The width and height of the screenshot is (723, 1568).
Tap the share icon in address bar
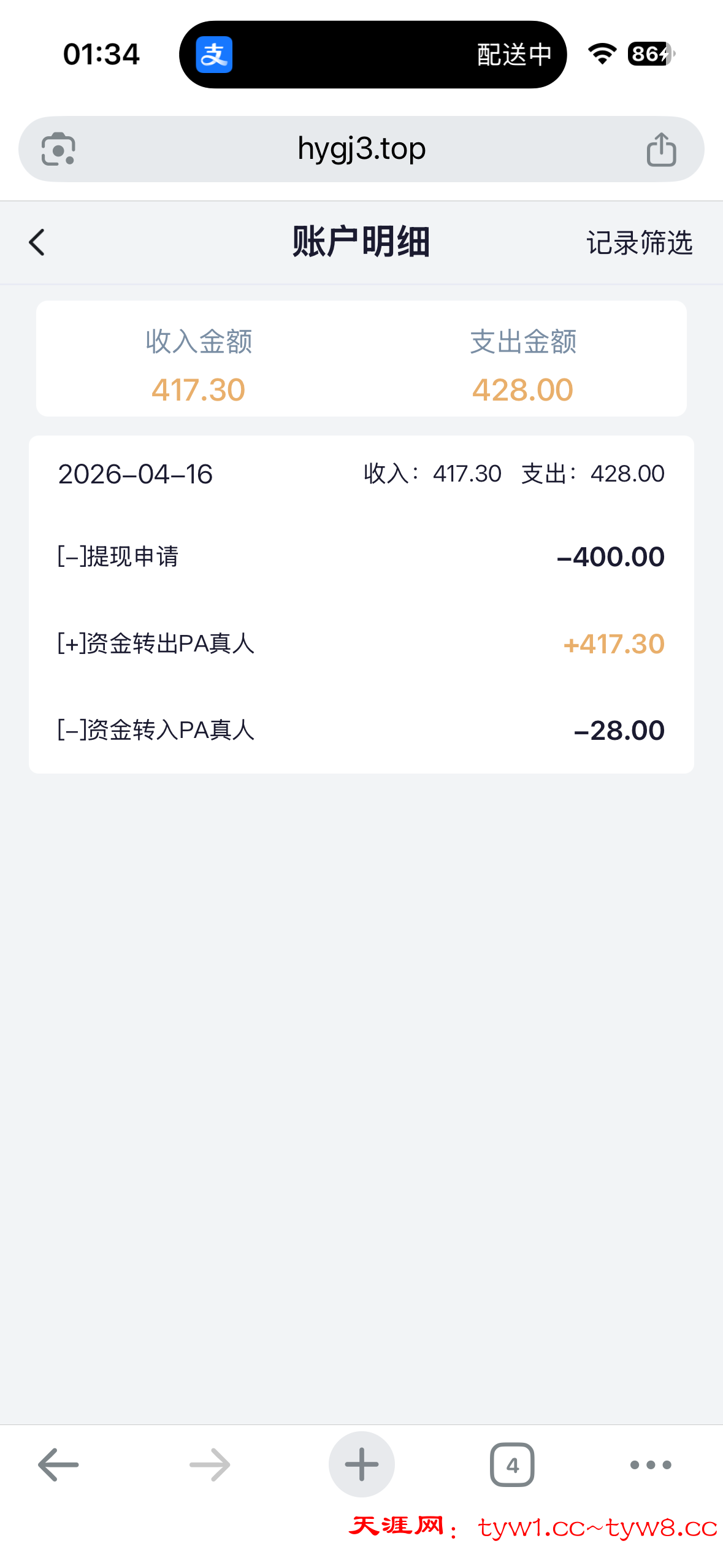coord(661,149)
